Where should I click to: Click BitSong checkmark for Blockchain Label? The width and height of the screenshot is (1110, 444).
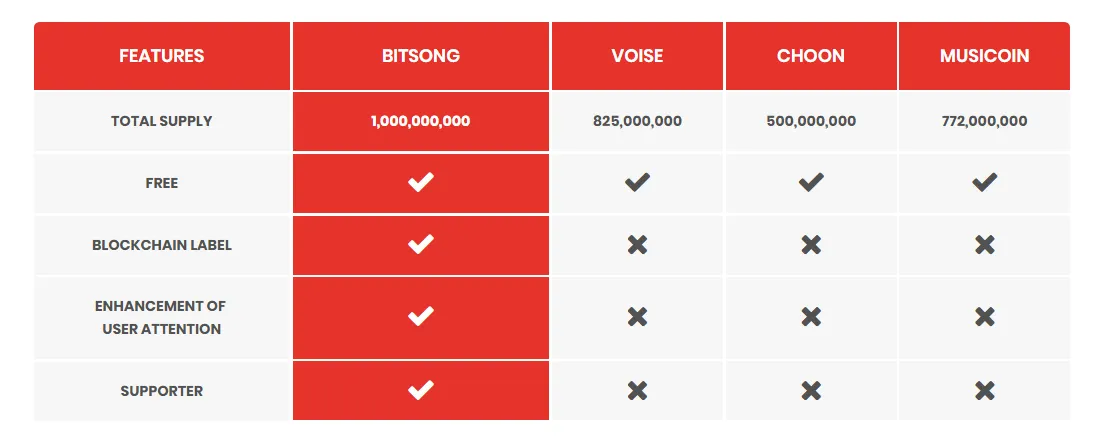[420, 245]
